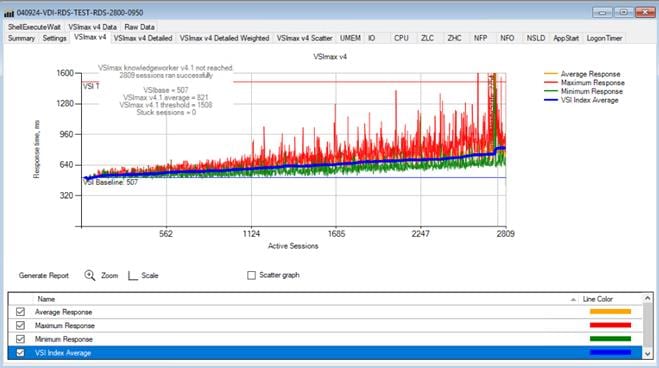This screenshot has width=659, height=368.
Task: Click the orange Average Response color swatch
Action: click(x=610, y=312)
